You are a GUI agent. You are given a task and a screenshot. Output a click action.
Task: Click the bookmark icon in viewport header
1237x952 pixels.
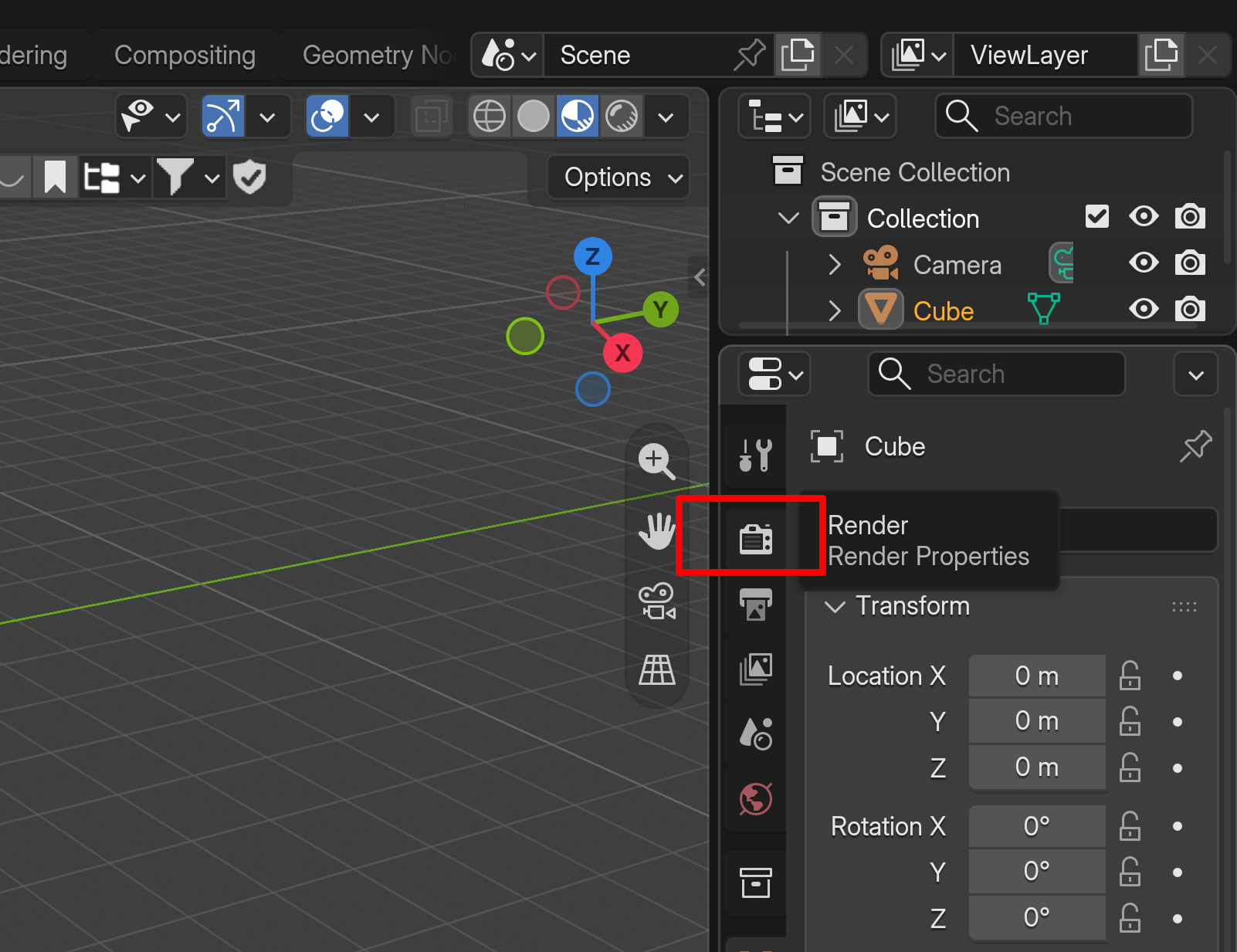[55, 178]
